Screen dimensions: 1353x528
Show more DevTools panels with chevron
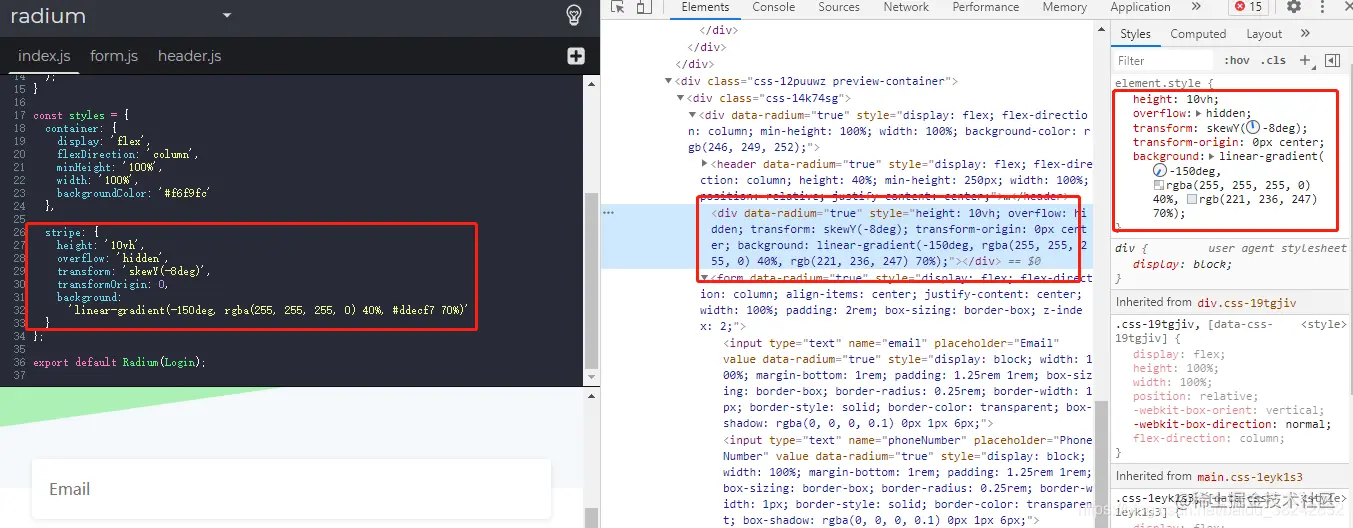1196,7
